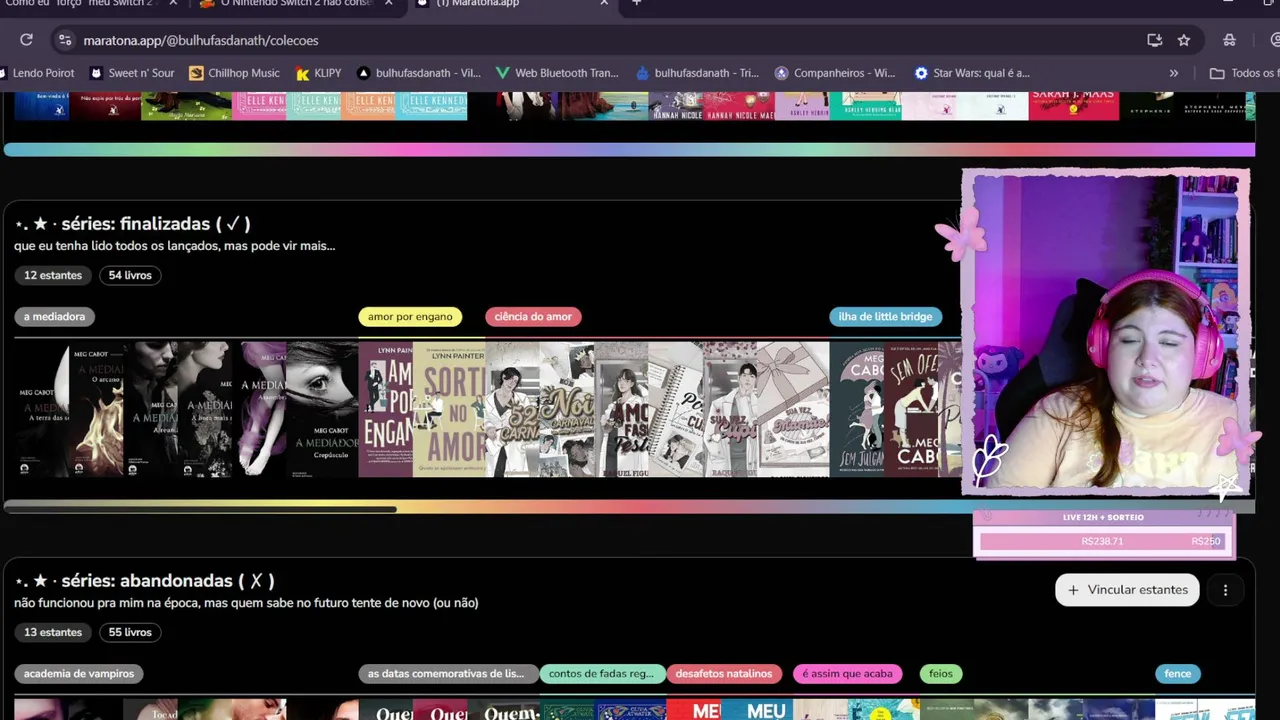Open the Sweet n' Sour bookmark
Screen dimensions: 1280x720
(132, 73)
